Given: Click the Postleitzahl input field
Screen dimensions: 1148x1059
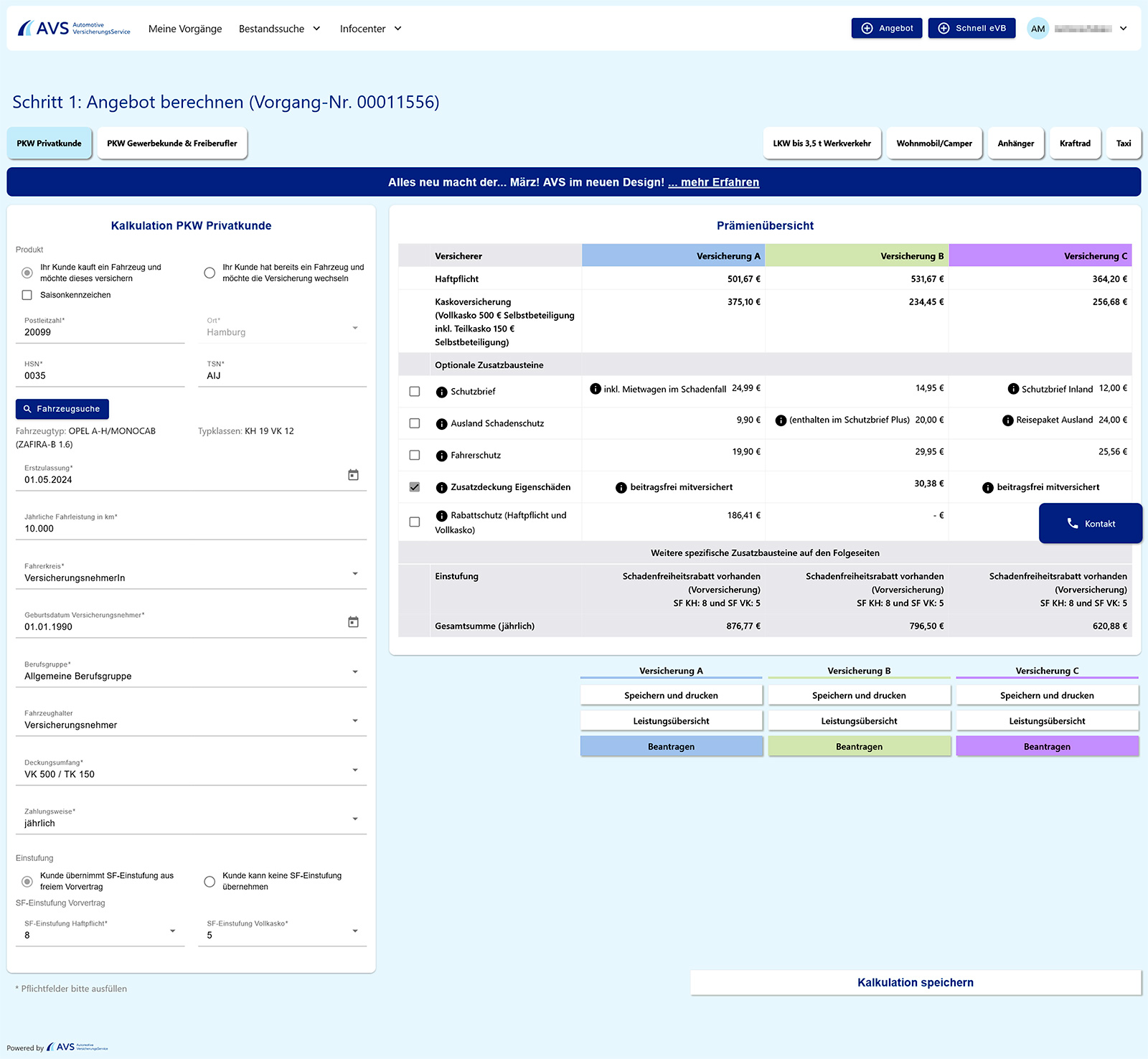Looking at the screenshot, I should (100, 329).
